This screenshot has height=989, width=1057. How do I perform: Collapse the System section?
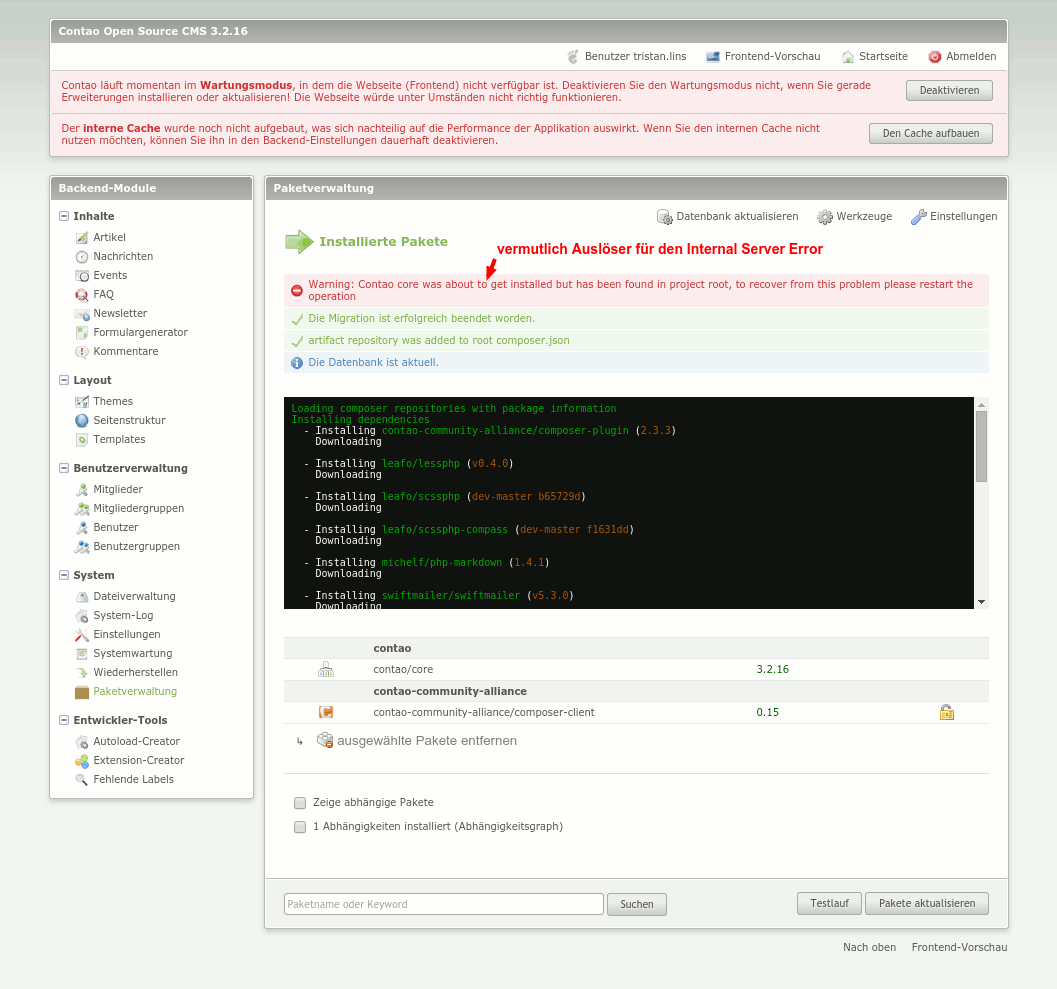[x=64, y=575]
